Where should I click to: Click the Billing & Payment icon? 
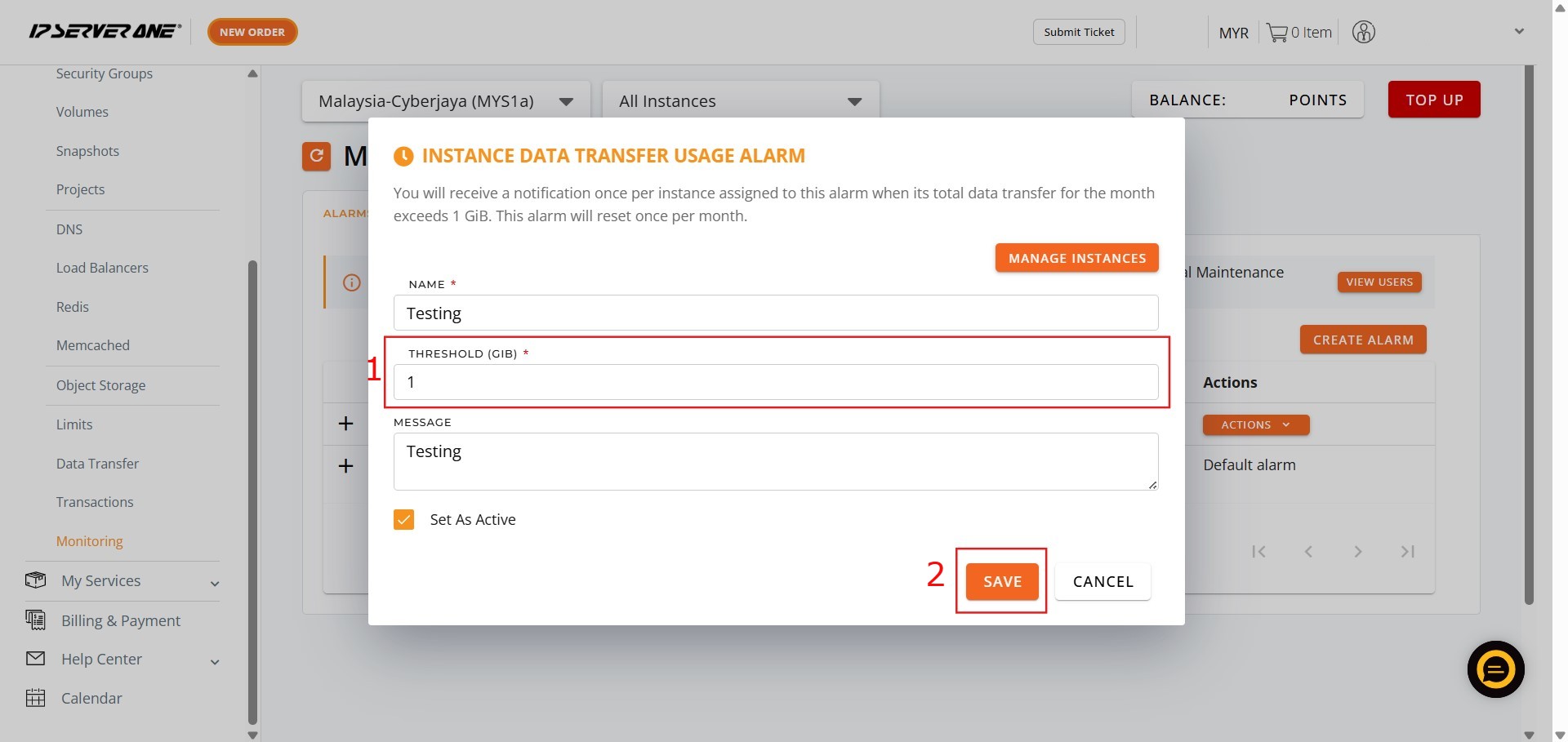[x=36, y=620]
